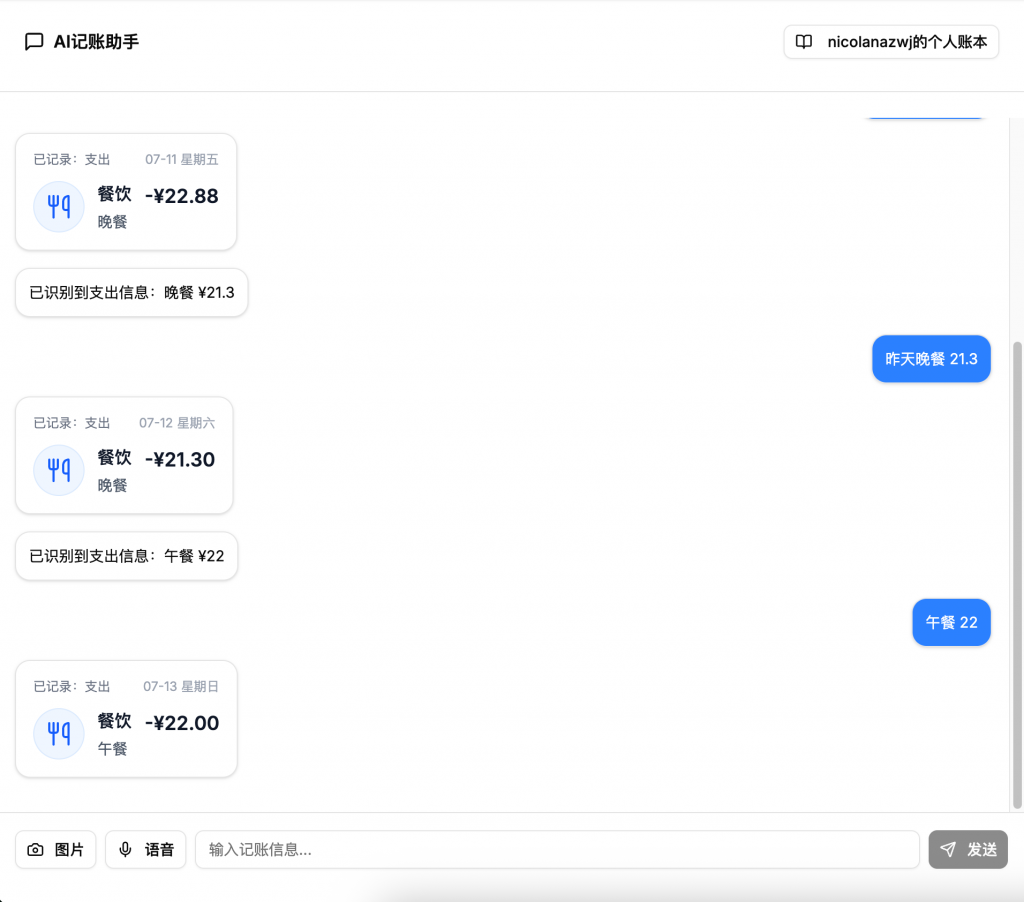Click the AI记账助手 title
The image size is (1024, 902).
click(96, 42)
